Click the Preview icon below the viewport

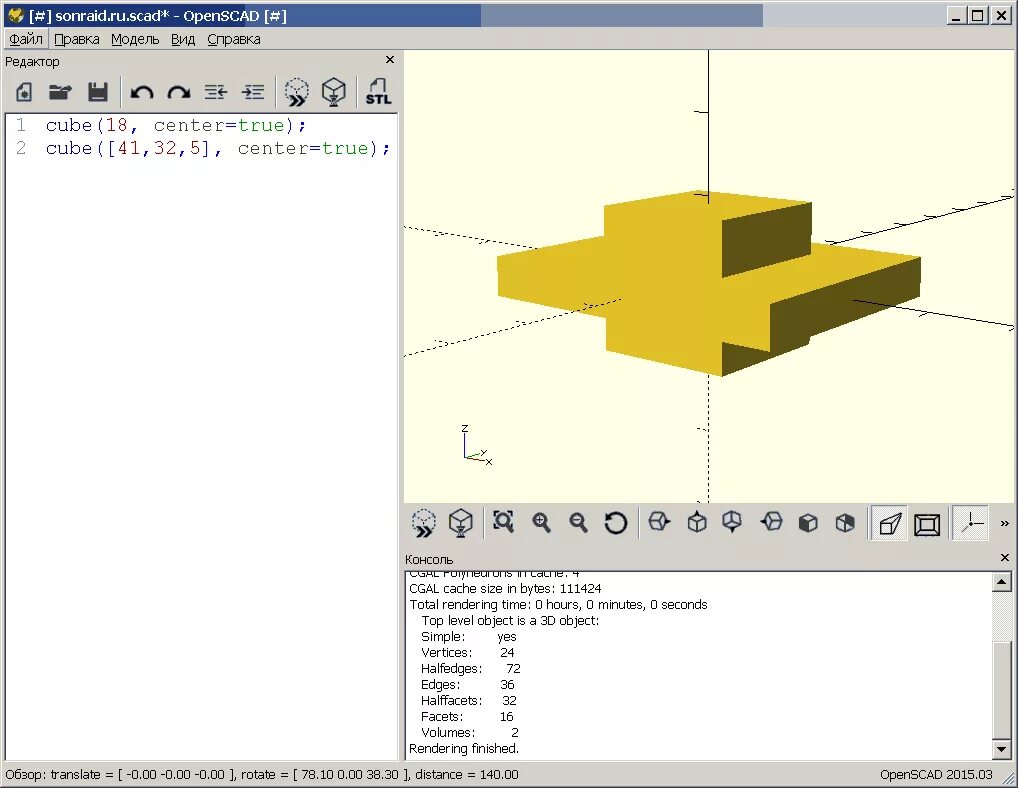pos(423,523)
